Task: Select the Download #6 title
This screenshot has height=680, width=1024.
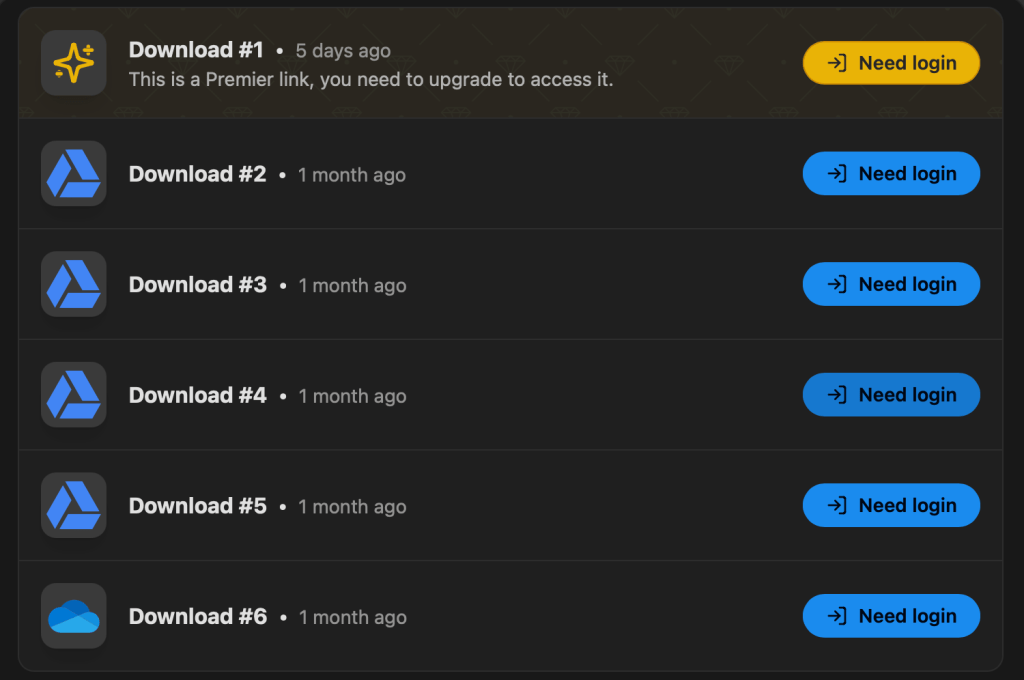Action: (198, 616)
